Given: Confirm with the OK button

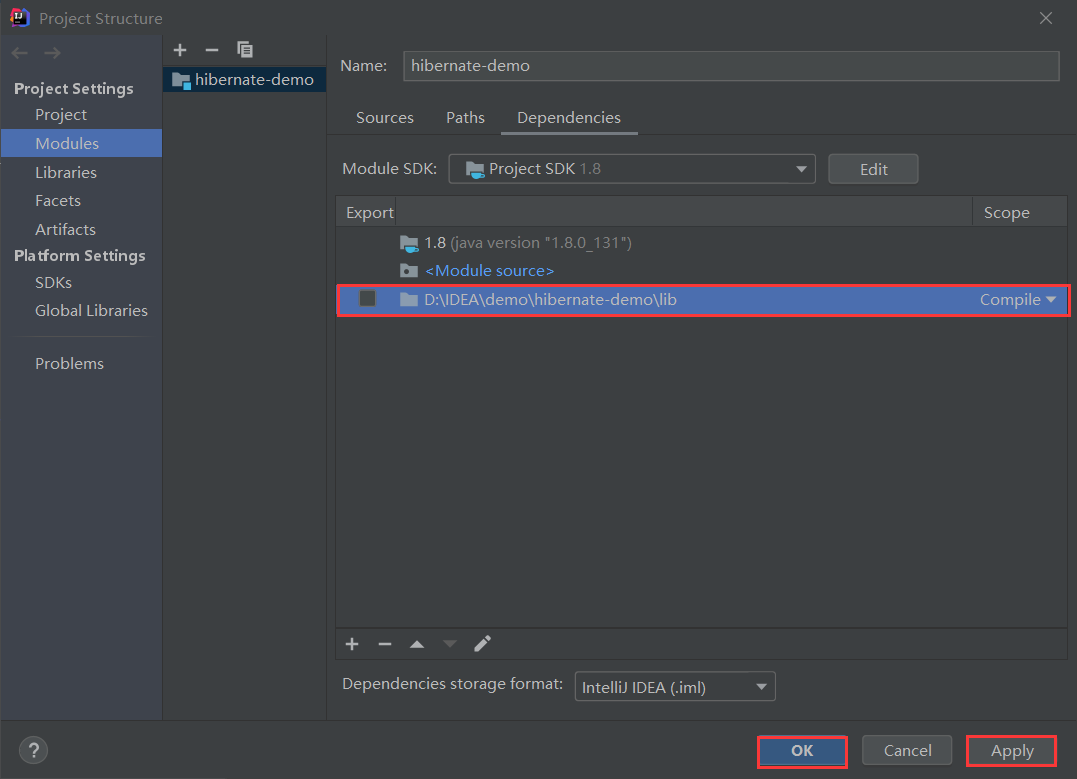Looking at the screenshot, I should [802, 751].
